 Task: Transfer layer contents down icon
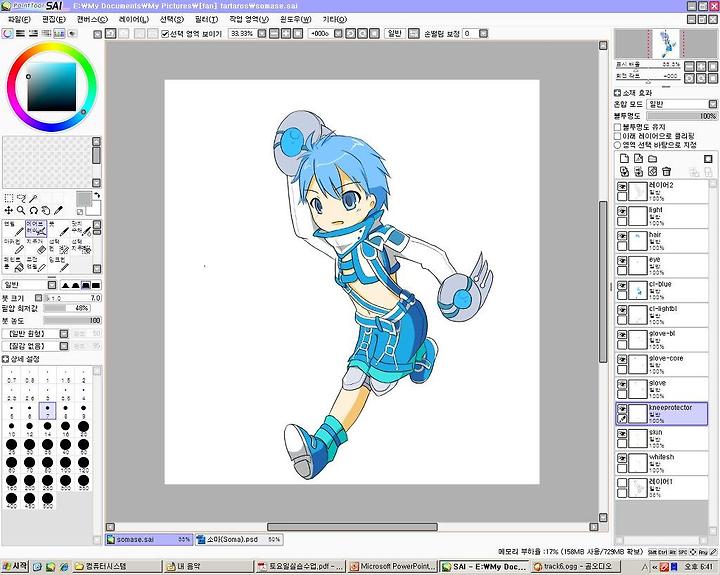624,172
